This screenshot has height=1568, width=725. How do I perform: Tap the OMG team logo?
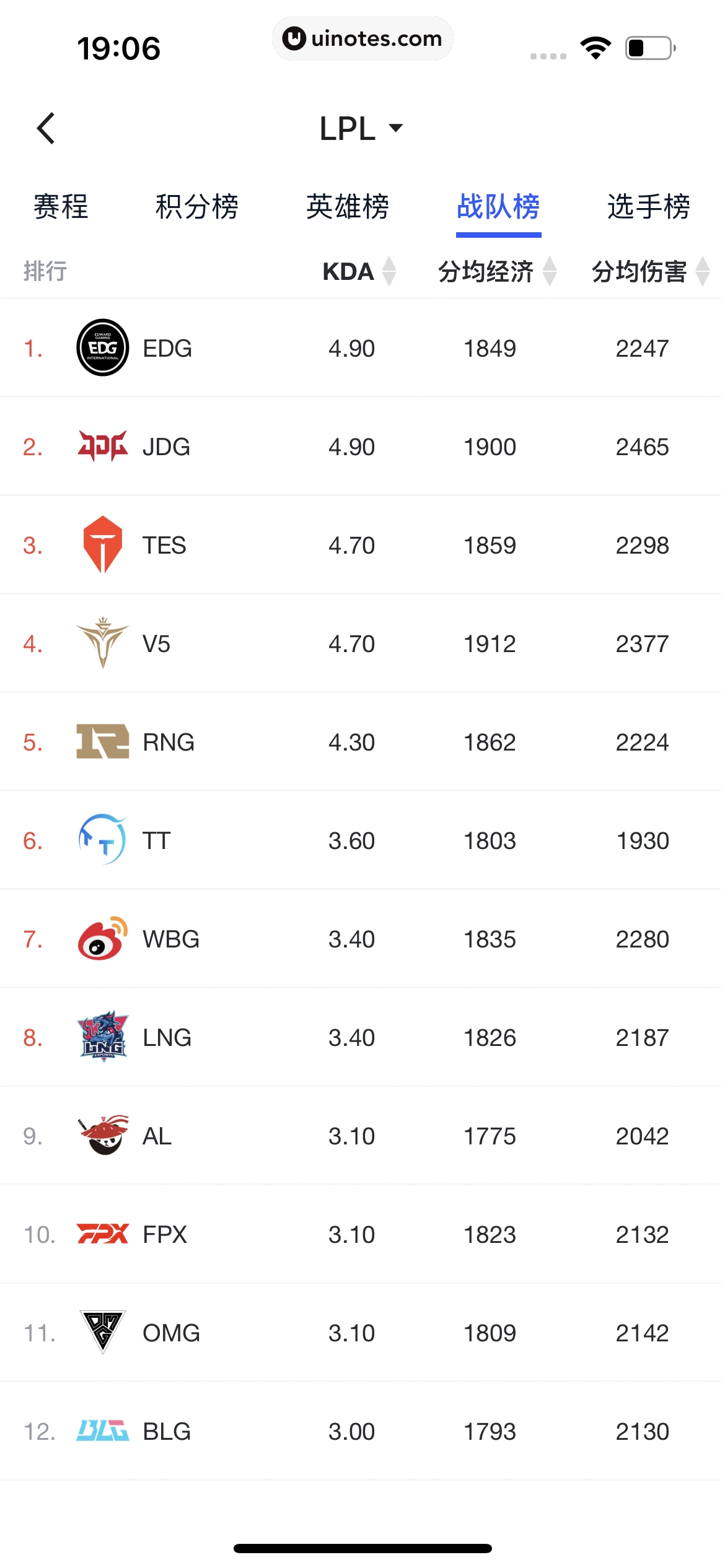coord(103,1332)
